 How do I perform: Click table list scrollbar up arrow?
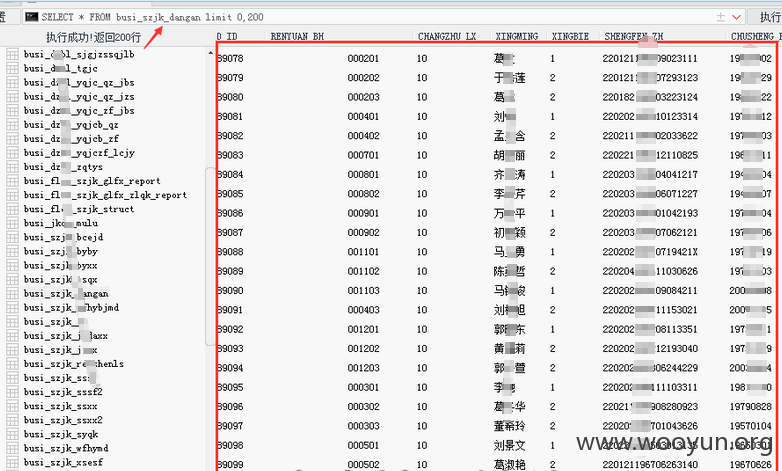coord(210,53)
